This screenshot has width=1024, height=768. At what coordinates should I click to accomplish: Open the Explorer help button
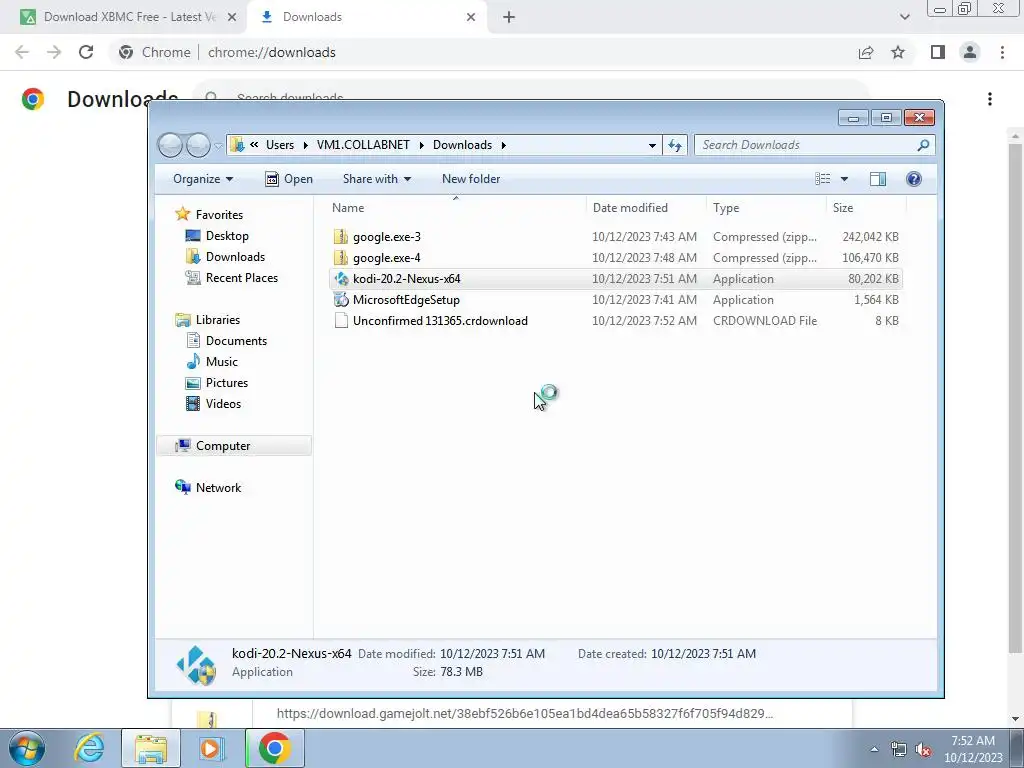click(914, 179)
